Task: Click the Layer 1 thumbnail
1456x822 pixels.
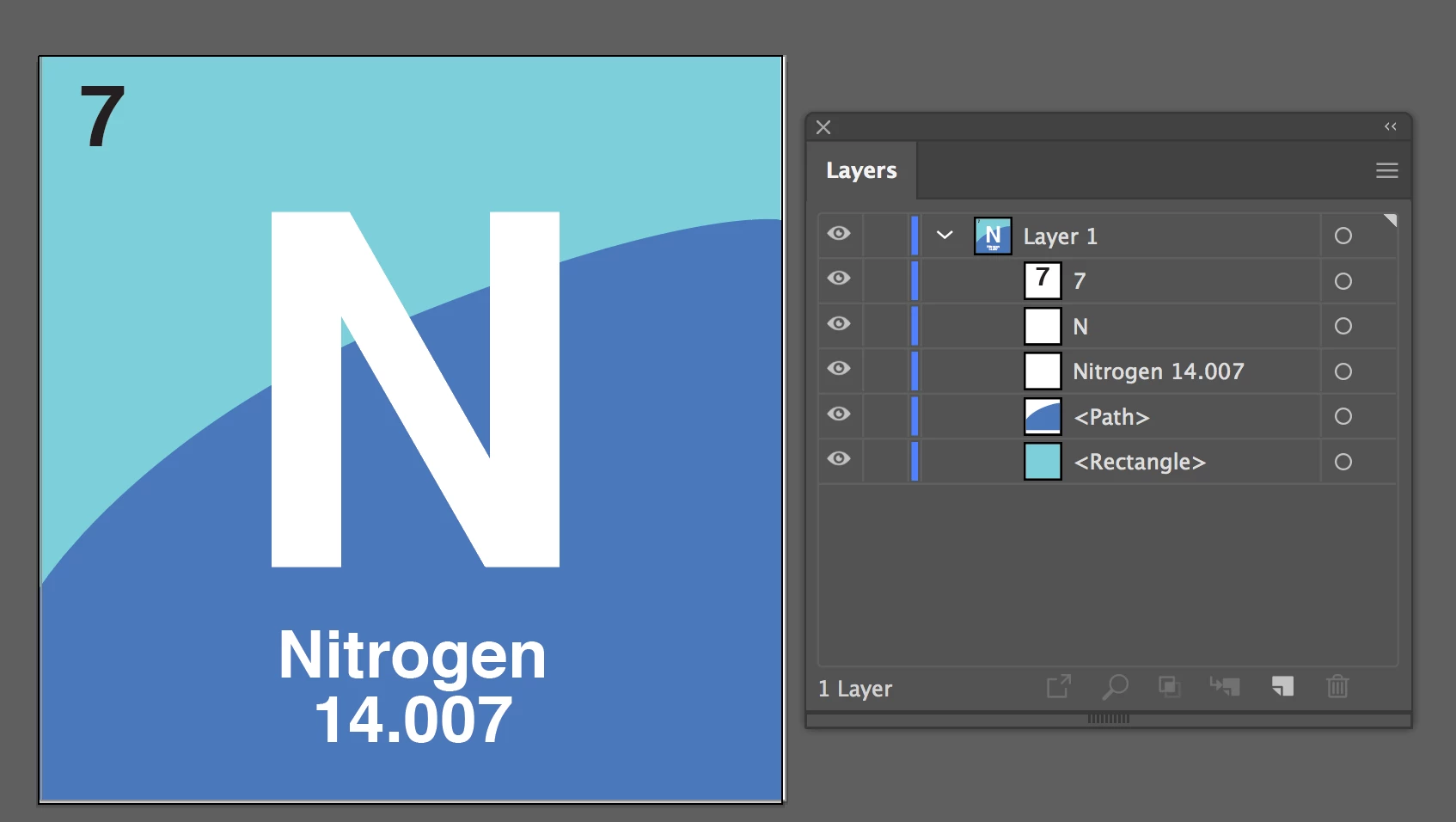Action: (x=993, y=236)
